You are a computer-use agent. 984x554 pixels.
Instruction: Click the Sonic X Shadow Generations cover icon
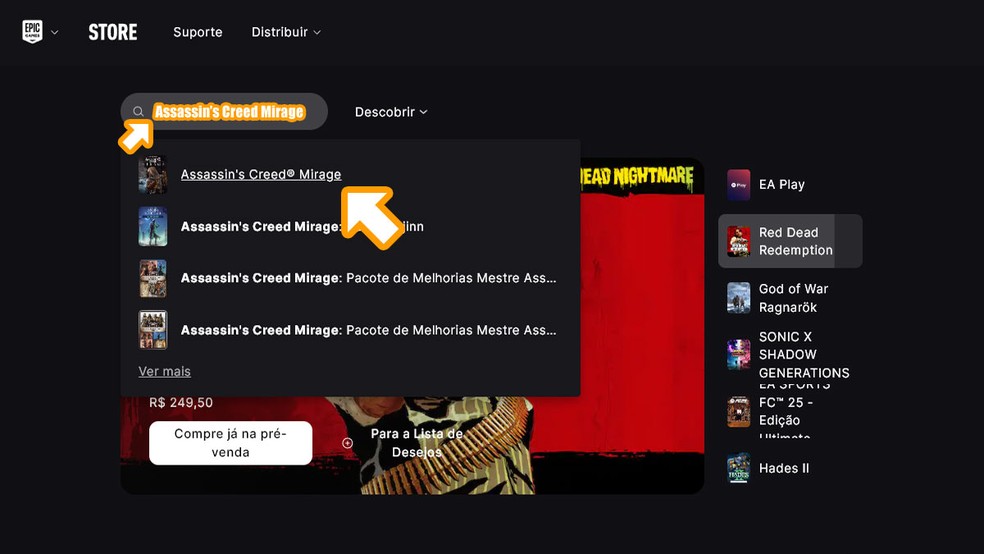739,354
